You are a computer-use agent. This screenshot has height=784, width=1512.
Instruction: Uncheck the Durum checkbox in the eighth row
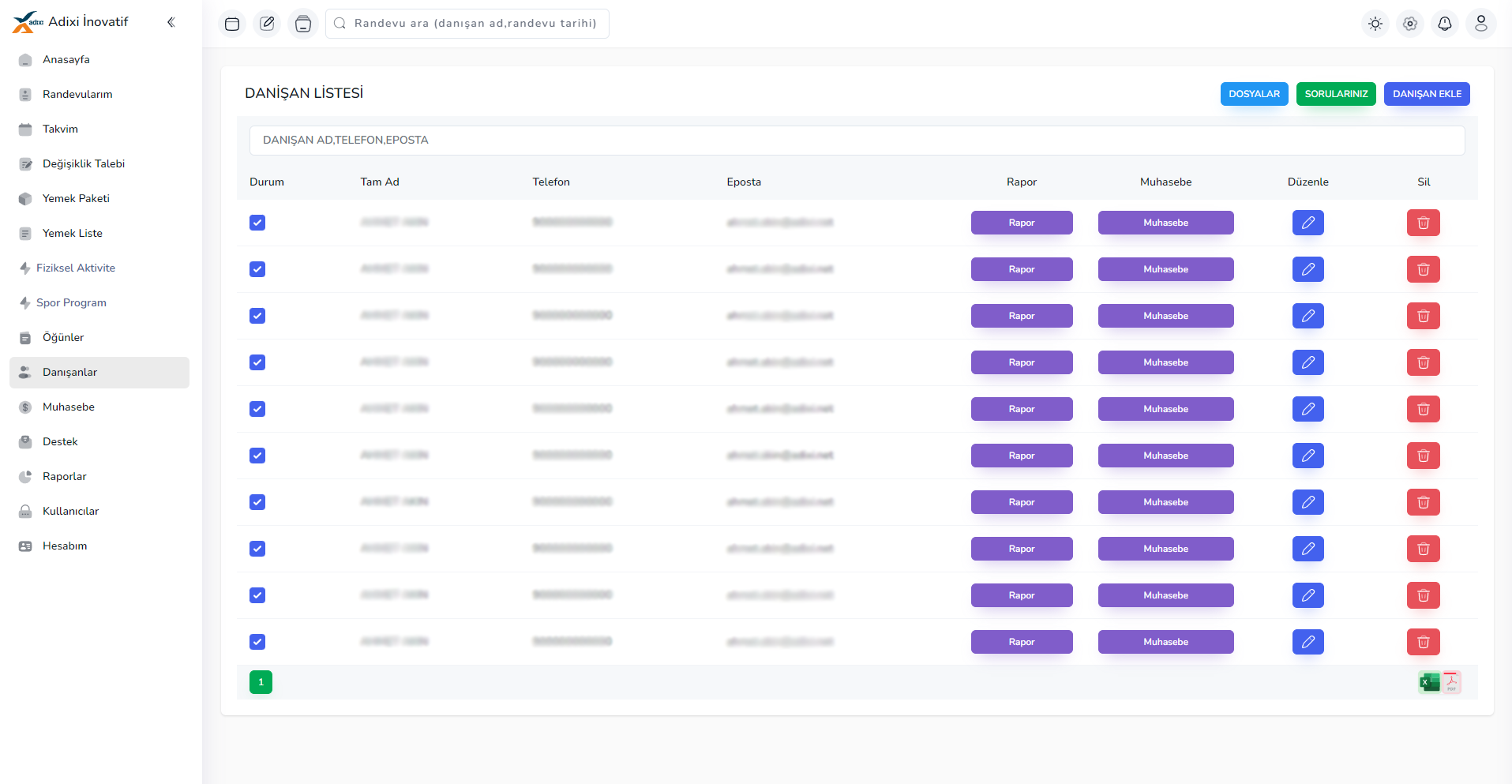(x=257, y=549)
